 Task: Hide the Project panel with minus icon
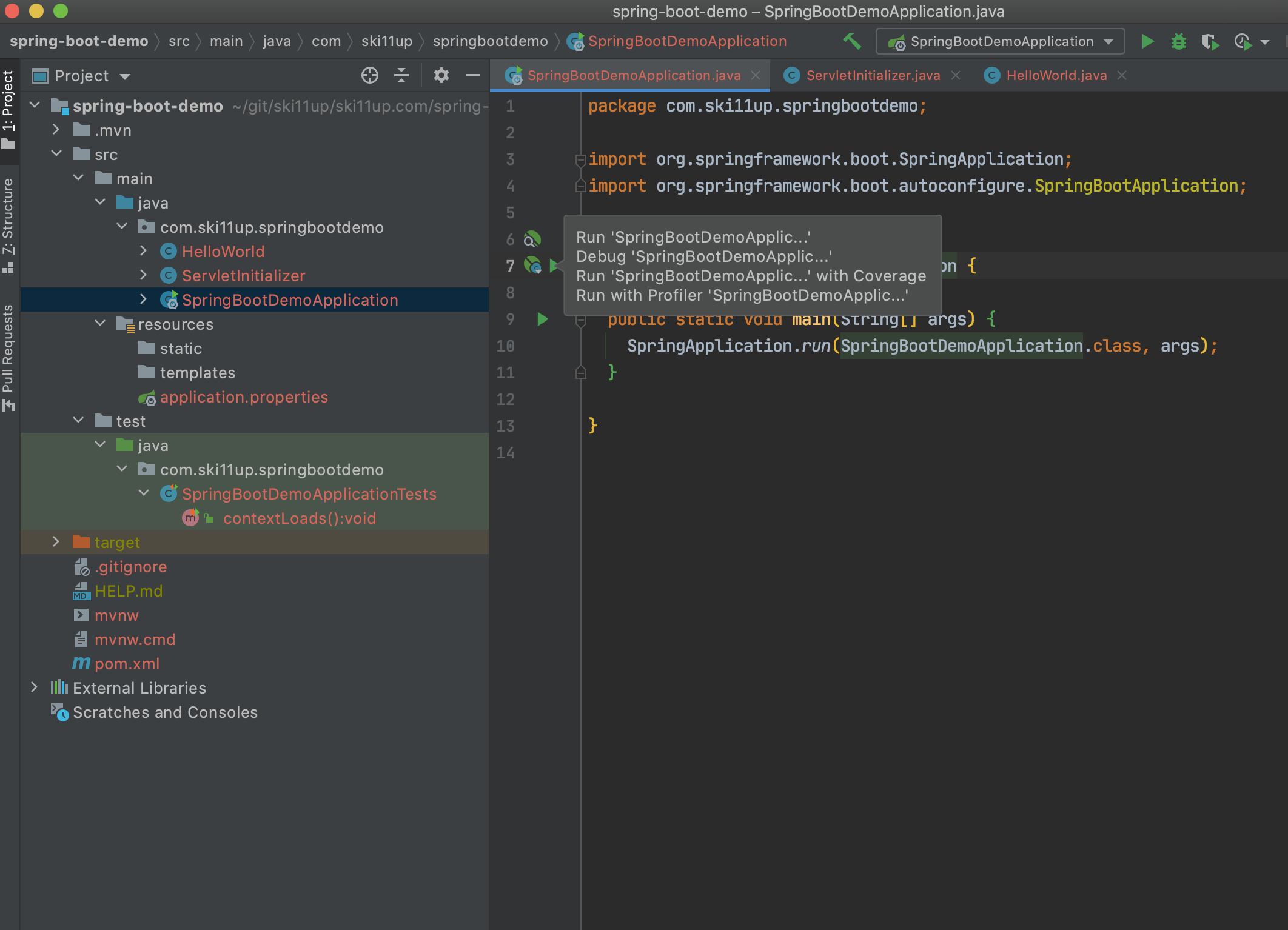coord(472,75)
